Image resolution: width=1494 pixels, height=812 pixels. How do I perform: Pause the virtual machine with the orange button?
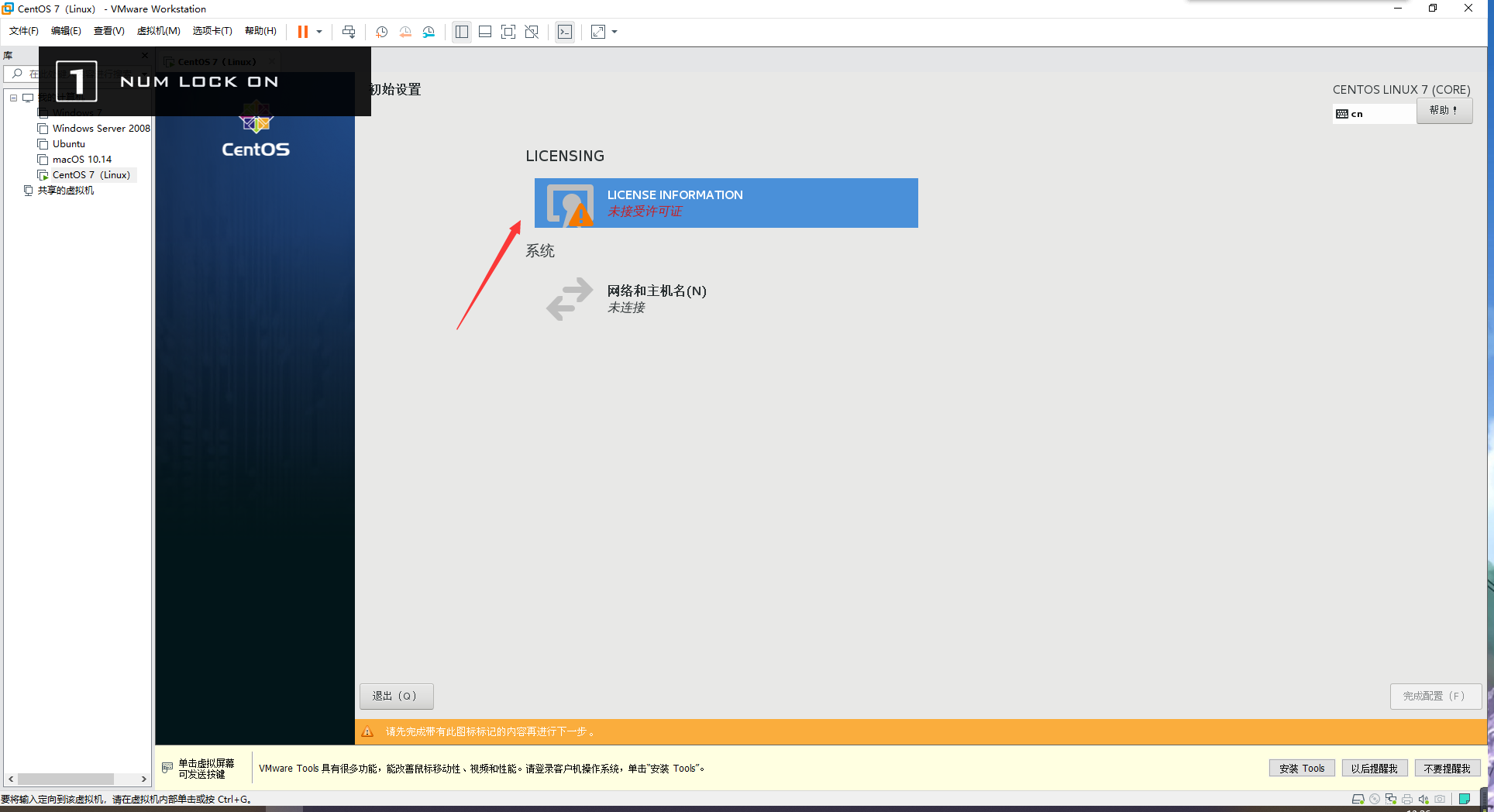(303, 32)
